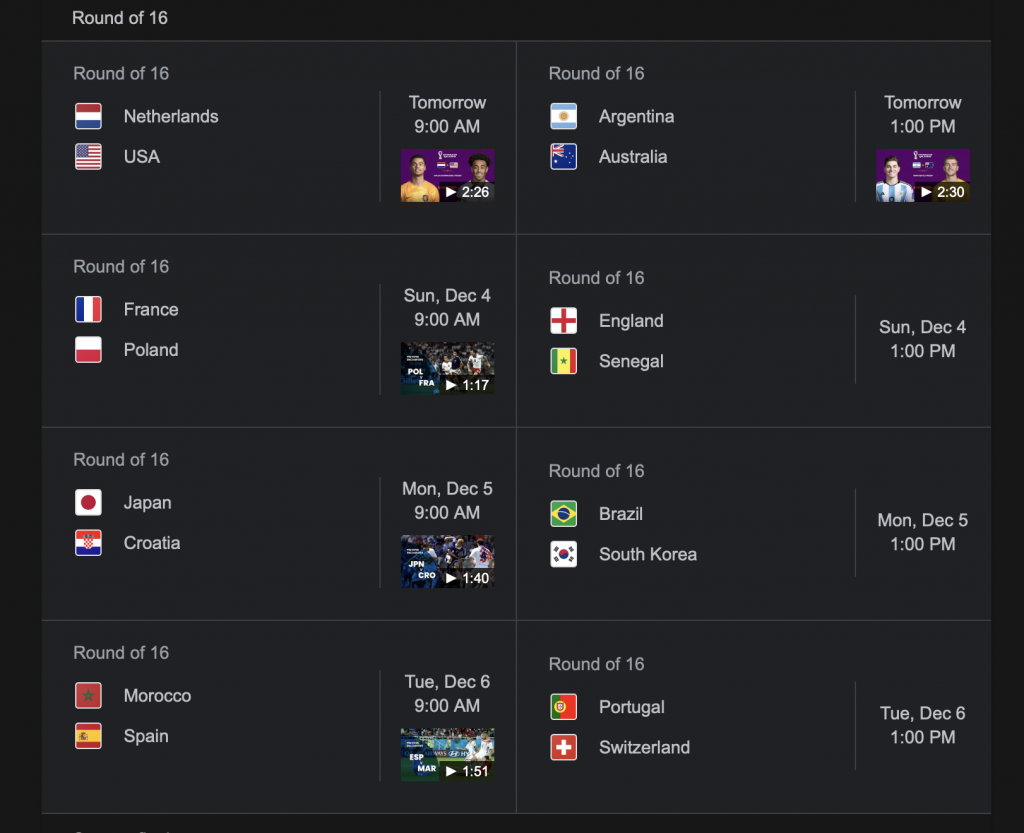
Task: Click the USA flag icon
Action: coord(88,157)
